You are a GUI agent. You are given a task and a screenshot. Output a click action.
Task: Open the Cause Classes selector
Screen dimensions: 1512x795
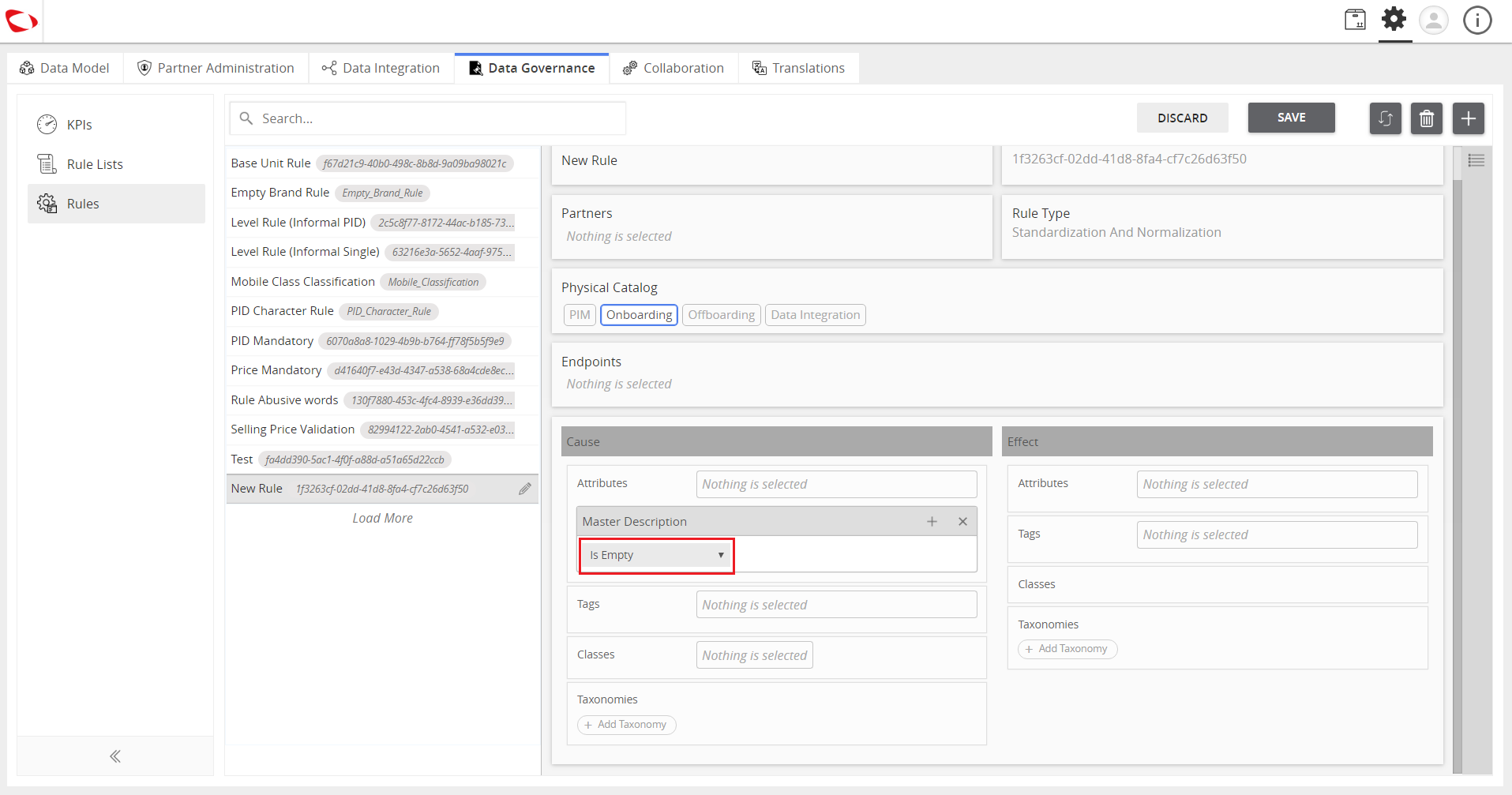(x=754, y=655)
